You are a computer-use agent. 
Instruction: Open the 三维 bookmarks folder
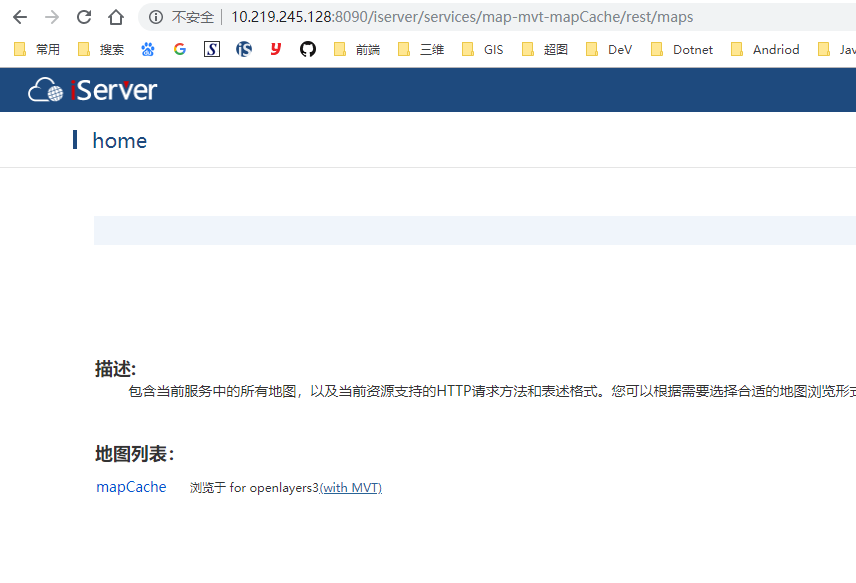(421, 50)
